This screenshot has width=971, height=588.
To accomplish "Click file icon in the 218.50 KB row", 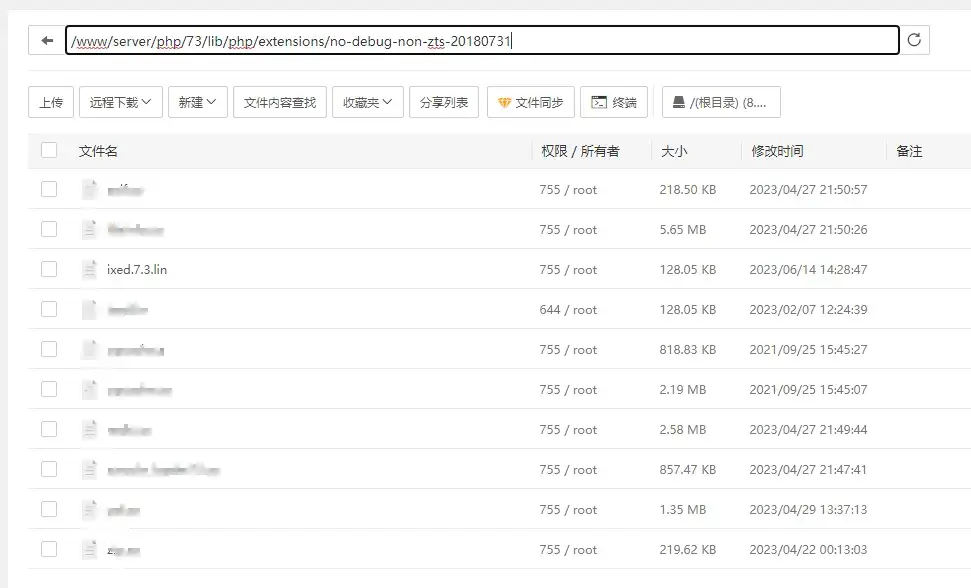I will pos(90,189).
